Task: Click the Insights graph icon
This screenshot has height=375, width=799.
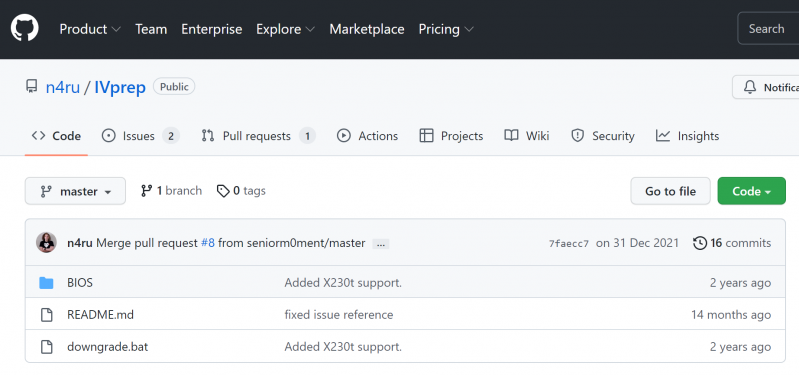Action: tap(663, 136)
